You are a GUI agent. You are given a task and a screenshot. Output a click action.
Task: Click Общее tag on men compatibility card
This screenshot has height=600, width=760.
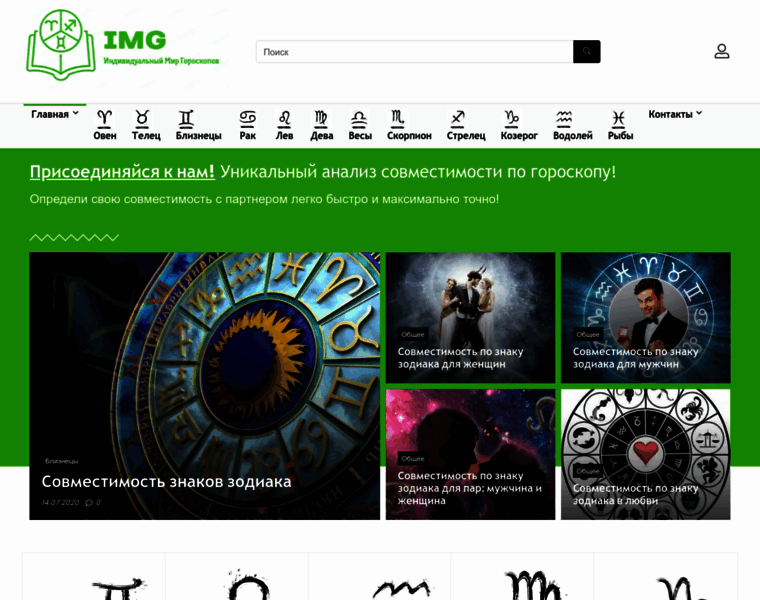pyautogui.click(x=588, y=334)
